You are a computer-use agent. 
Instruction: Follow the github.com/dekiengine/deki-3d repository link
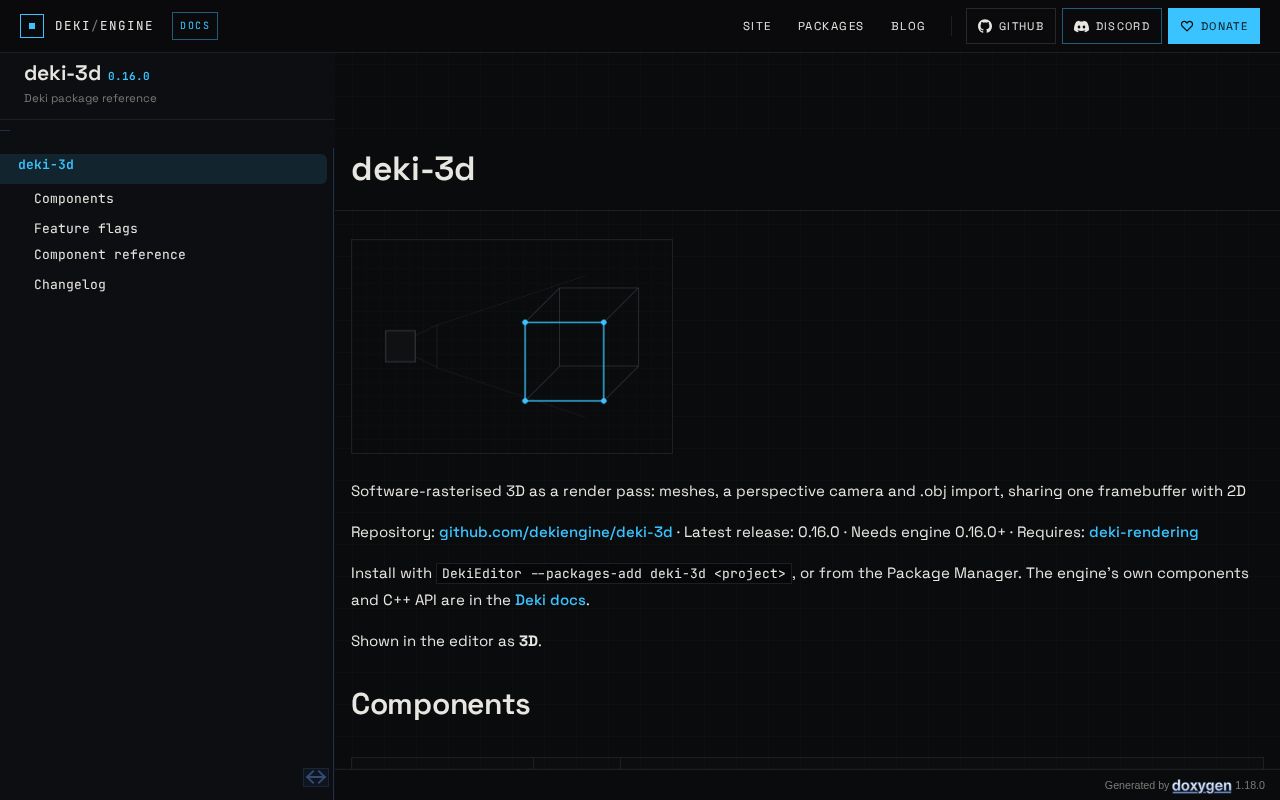[556, 532]
